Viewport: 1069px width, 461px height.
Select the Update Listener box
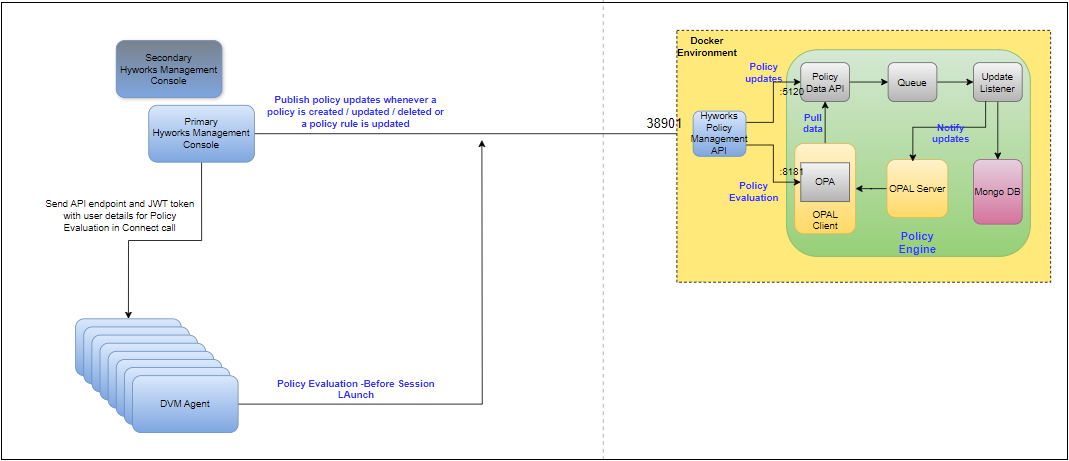(x=997, y=82)
